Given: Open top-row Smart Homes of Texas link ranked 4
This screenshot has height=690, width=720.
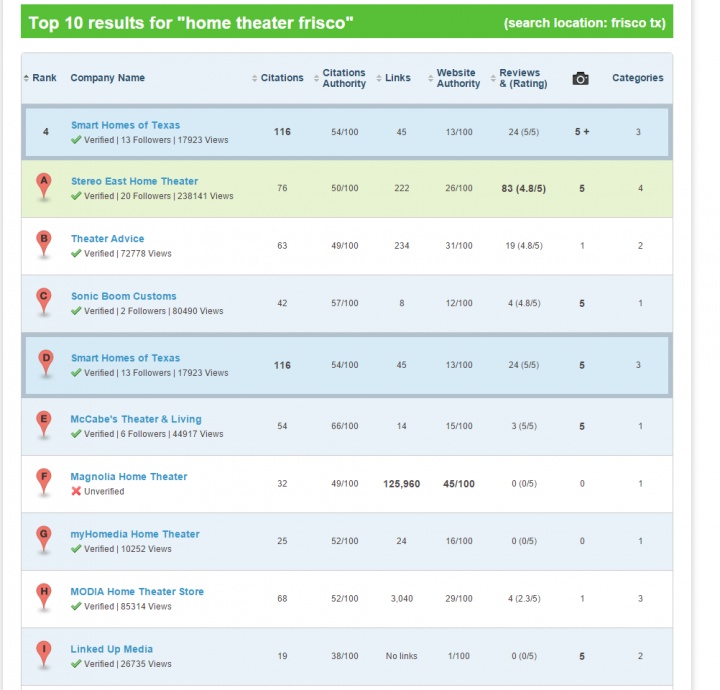Looking at the screenshot, I should (x=125, y=125).
